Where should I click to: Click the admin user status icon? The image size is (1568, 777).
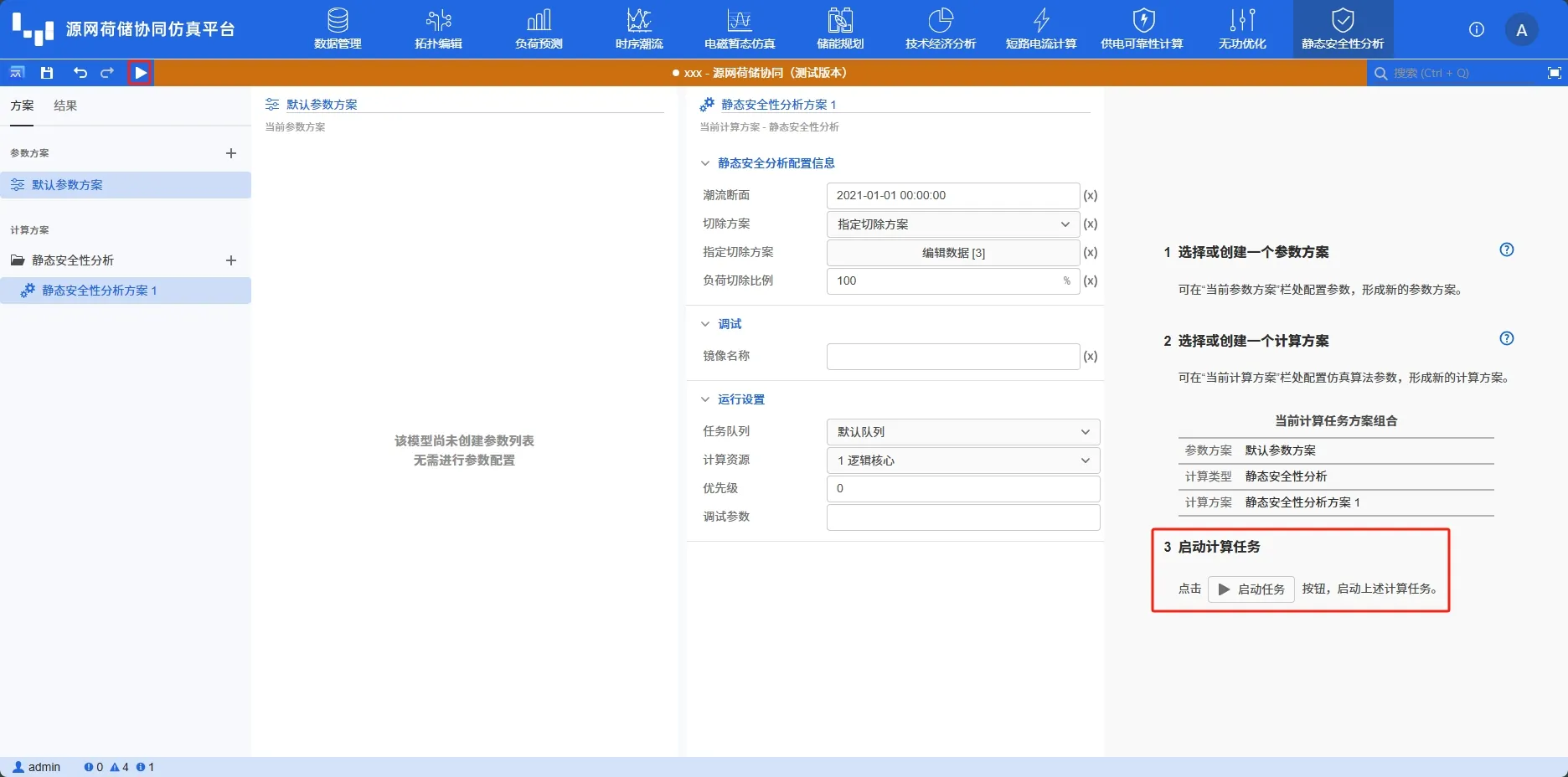pyautogui.click(x=18, y=767)
